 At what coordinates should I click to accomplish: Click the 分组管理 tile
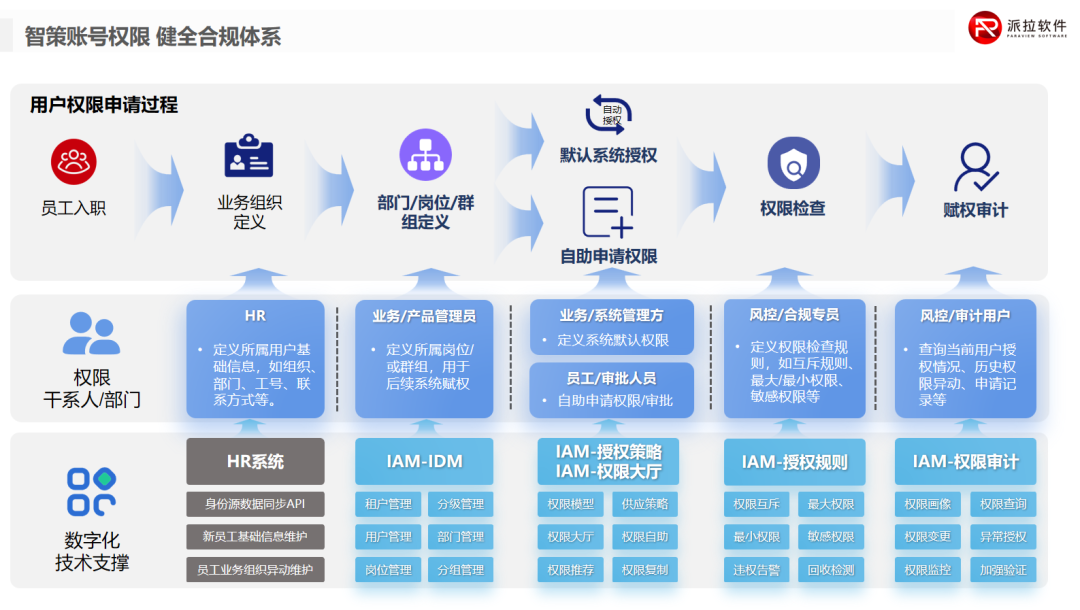[461, 570]
